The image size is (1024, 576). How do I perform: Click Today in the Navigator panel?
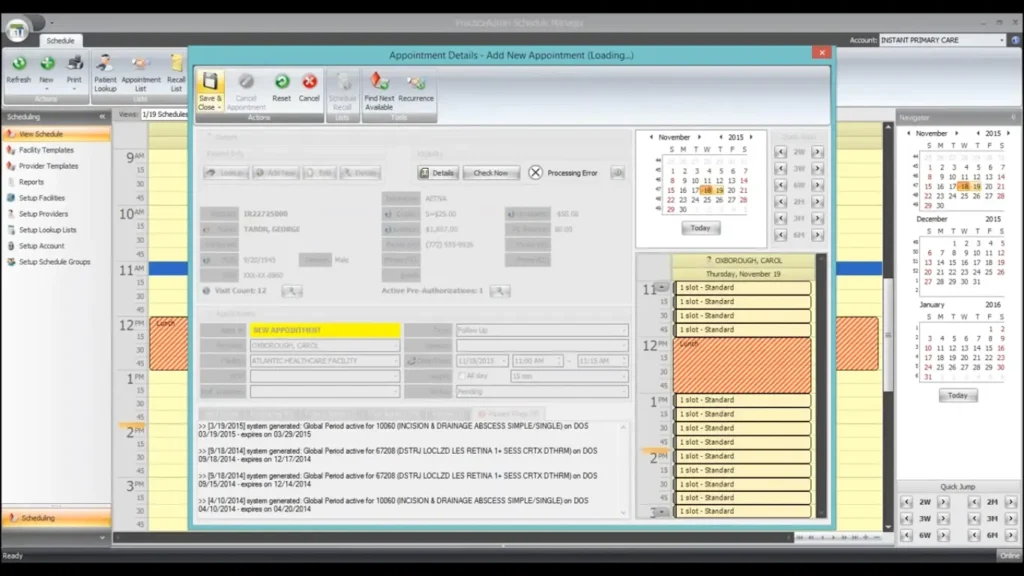(958, 396)
